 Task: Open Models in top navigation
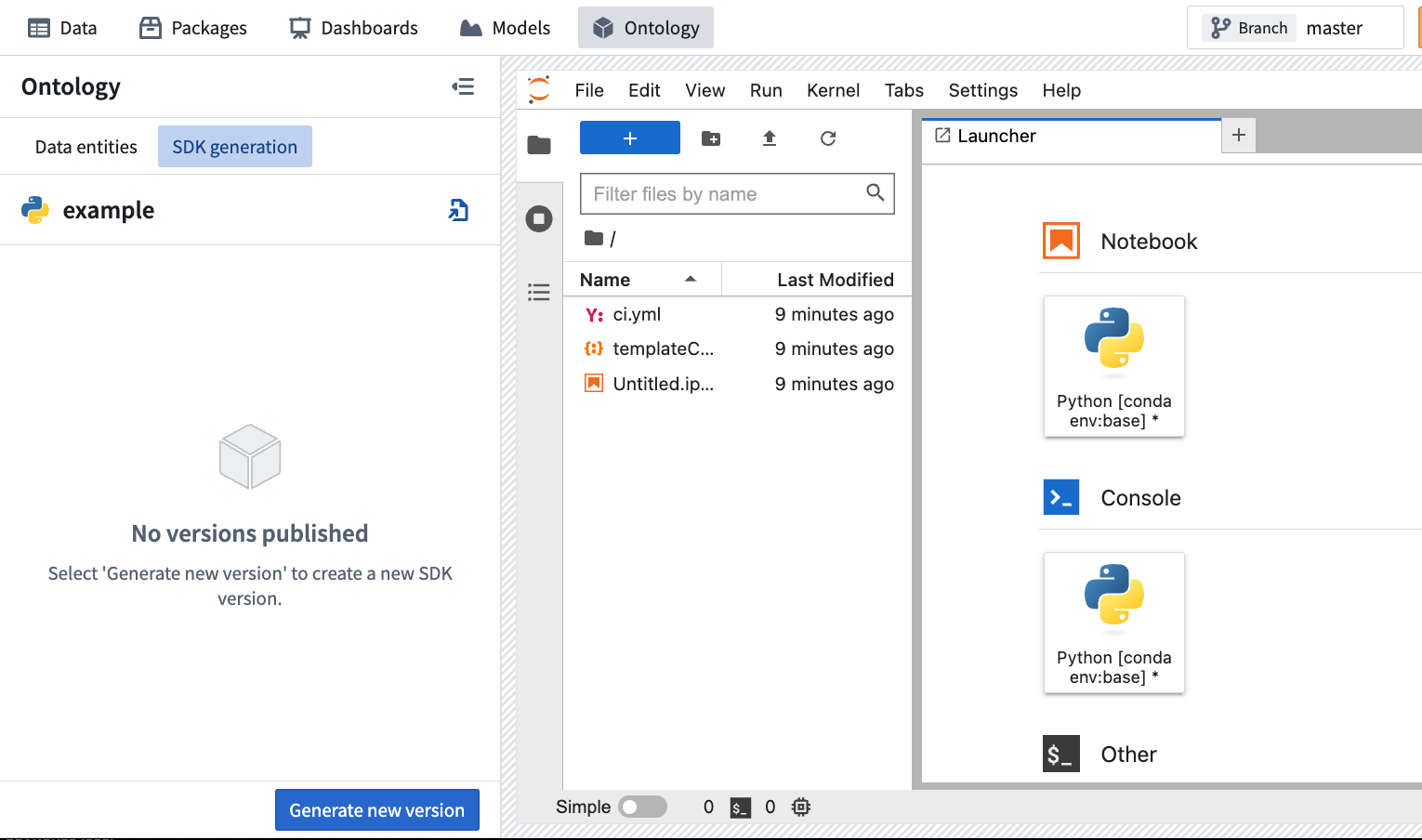[505, 28]
